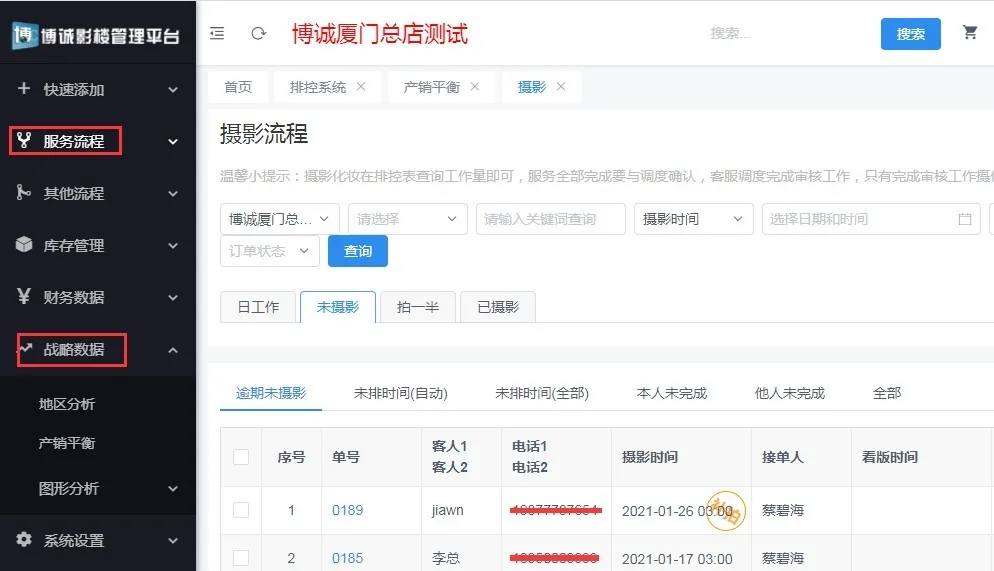Viewport: 994px width, 571px height.
Task: Check the box for order 0189
Action: click(241, 510)
